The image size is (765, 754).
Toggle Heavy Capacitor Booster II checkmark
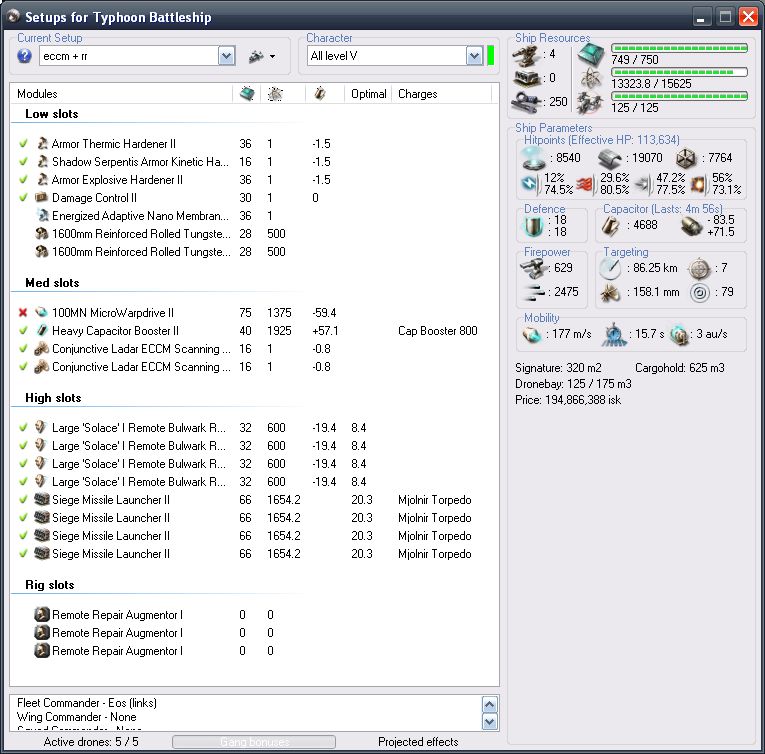click(x=23, y=330)
